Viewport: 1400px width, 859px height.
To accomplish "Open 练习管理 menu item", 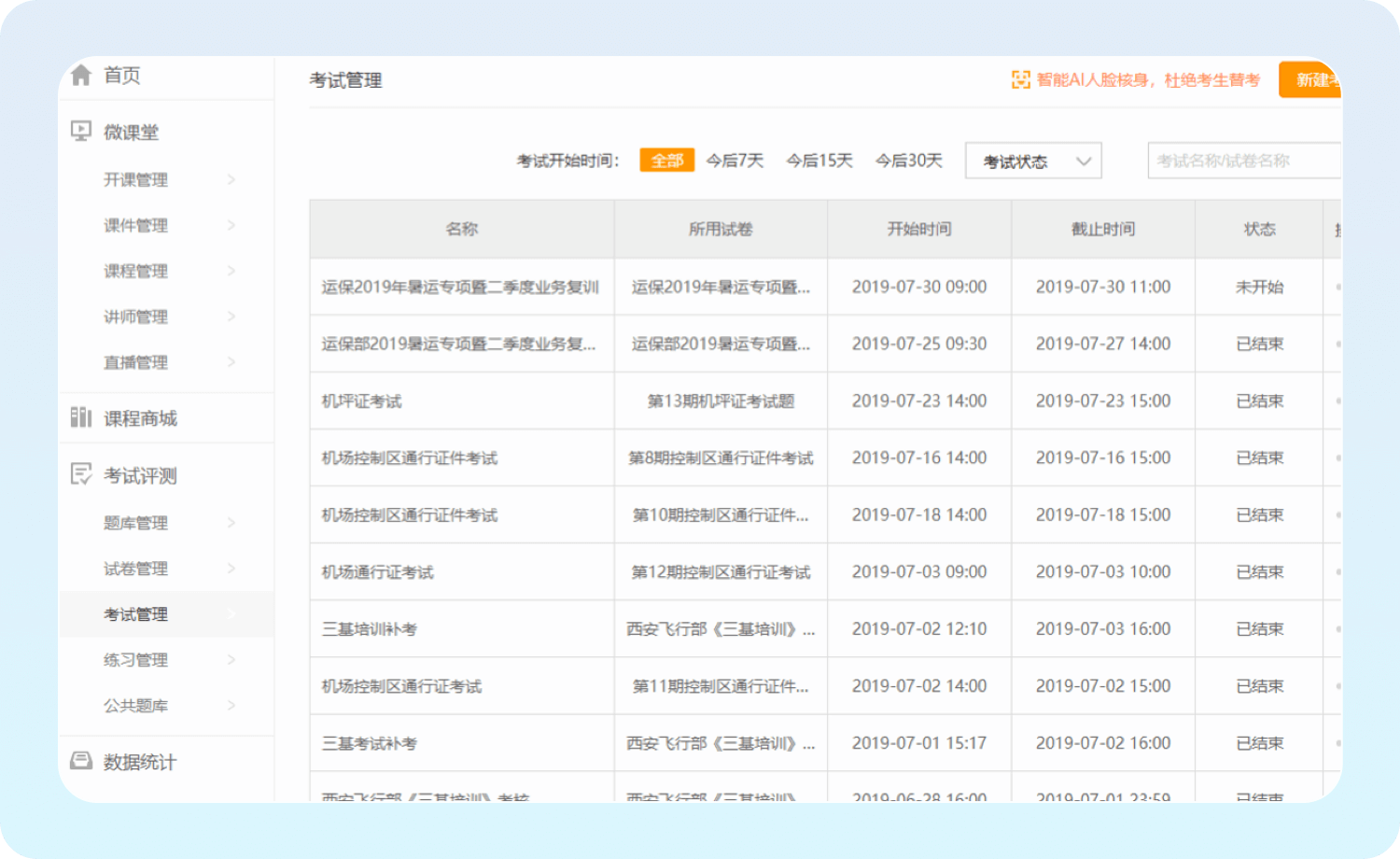I will (136, 660).
